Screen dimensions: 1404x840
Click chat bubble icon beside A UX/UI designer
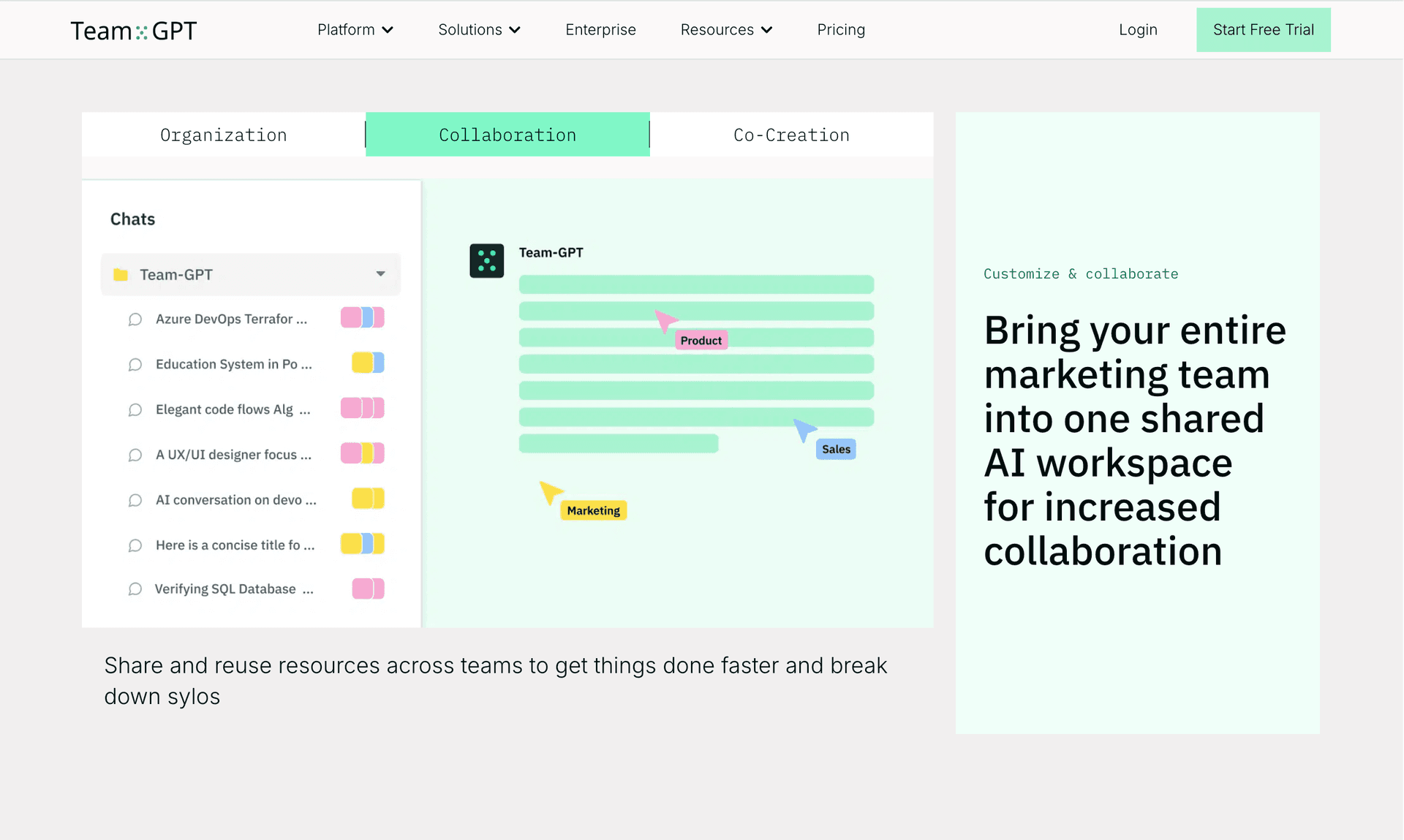pos(135,455)
